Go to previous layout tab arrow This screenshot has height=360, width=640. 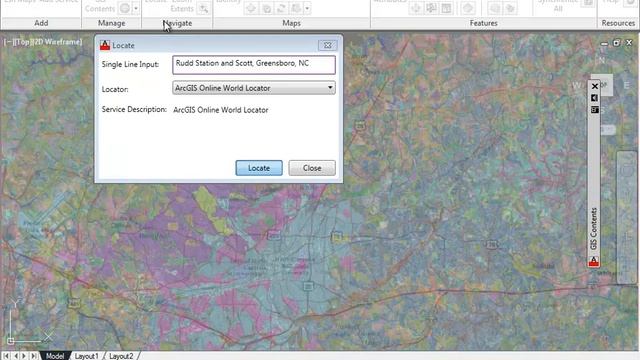[x=16, y=356]
